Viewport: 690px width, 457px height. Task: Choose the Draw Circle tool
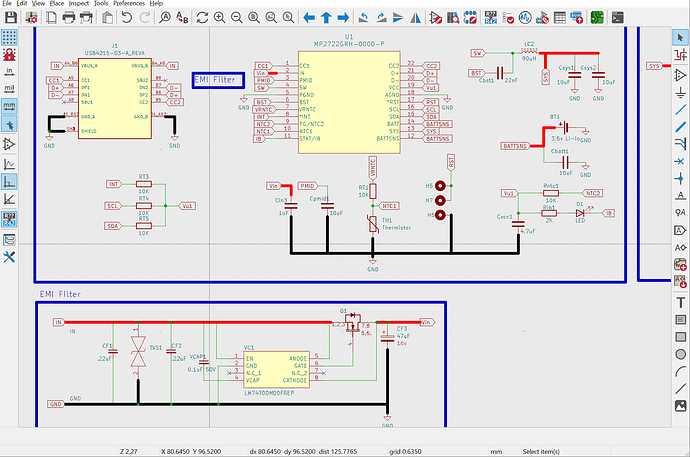(681, 354)
